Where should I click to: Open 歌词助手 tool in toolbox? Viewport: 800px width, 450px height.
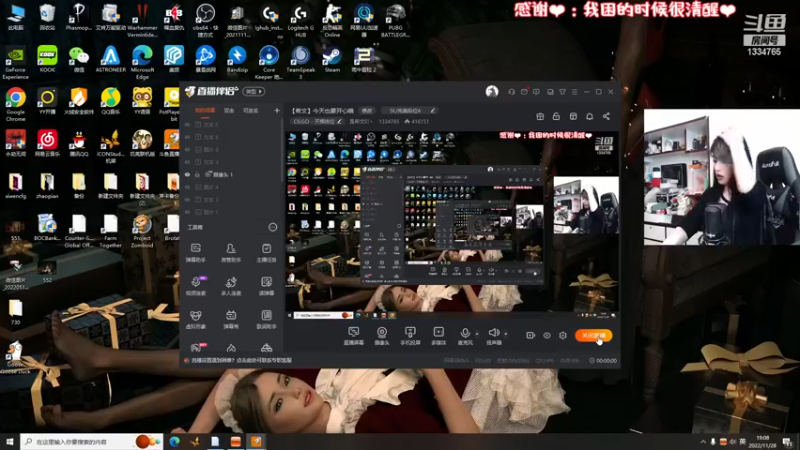pos(266,319)
